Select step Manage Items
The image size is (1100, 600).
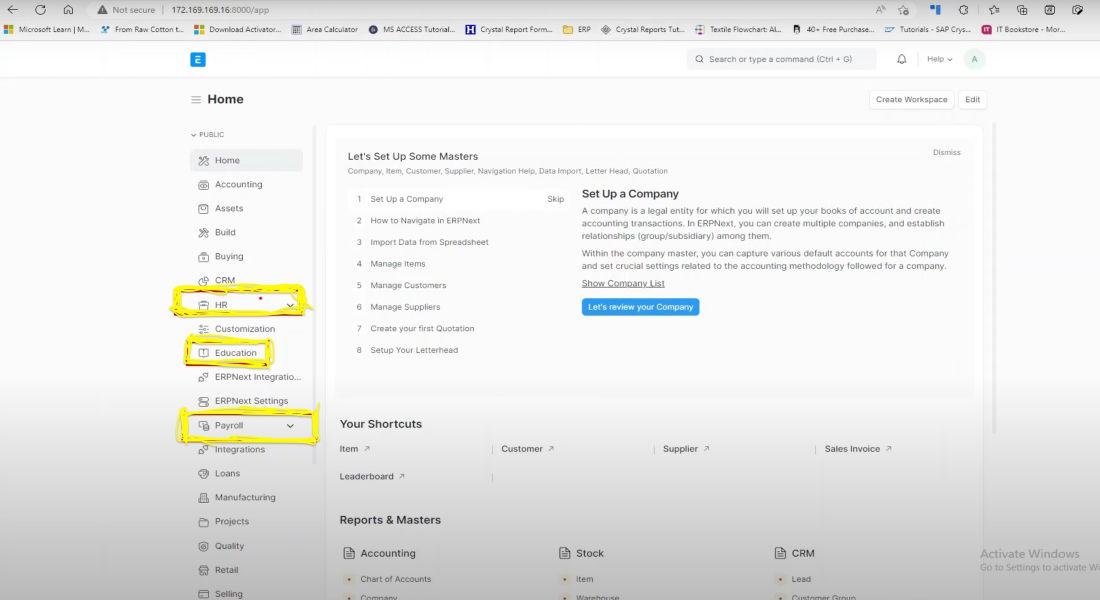tap(398, 264)
